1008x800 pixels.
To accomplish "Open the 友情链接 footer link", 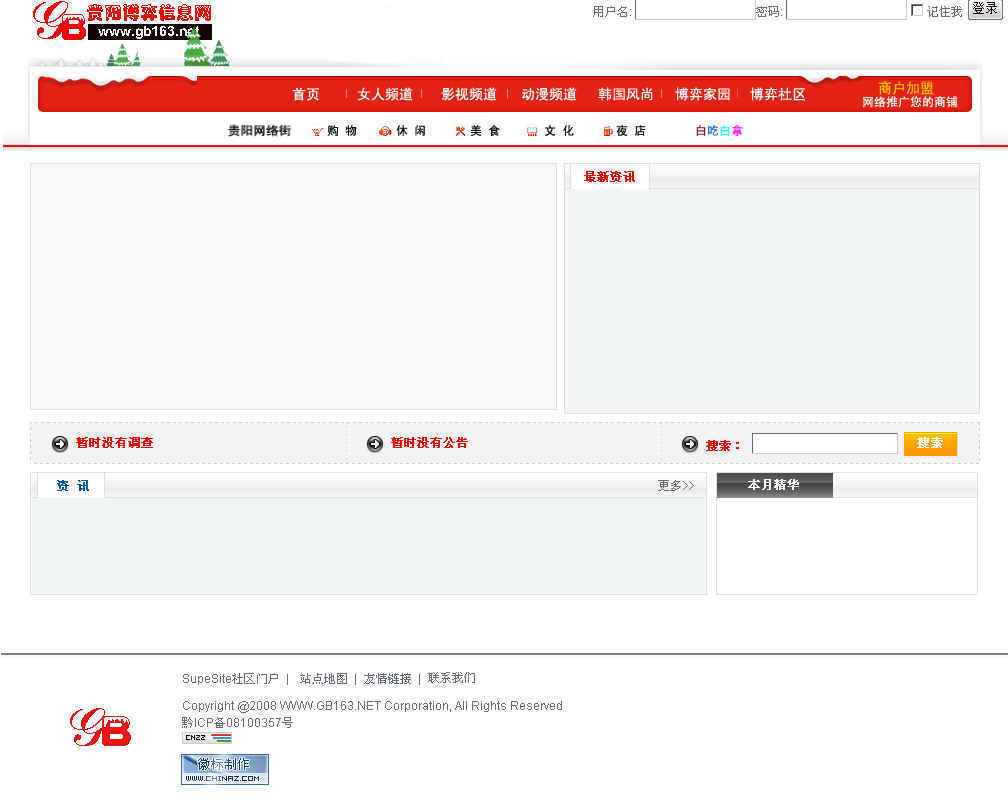I will pos(388,678).
